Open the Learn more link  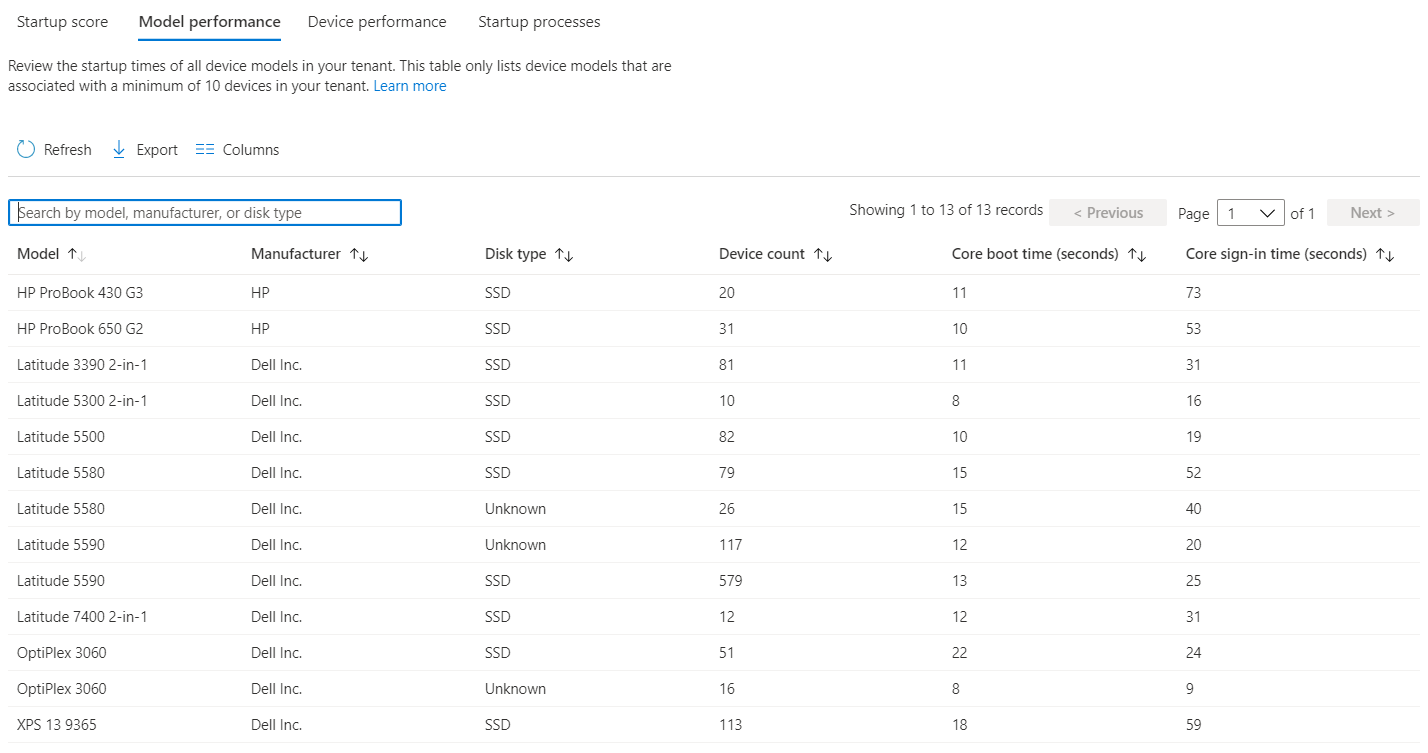tap(410, 85)
